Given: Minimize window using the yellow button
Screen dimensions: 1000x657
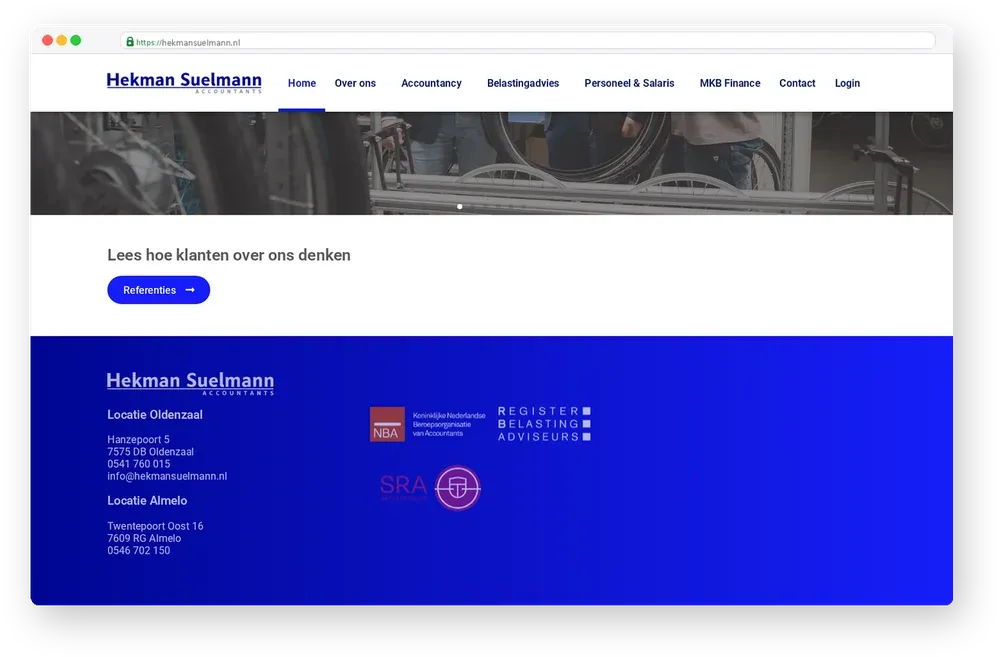Looking at the screenshot, I should [x=61, y=40].
